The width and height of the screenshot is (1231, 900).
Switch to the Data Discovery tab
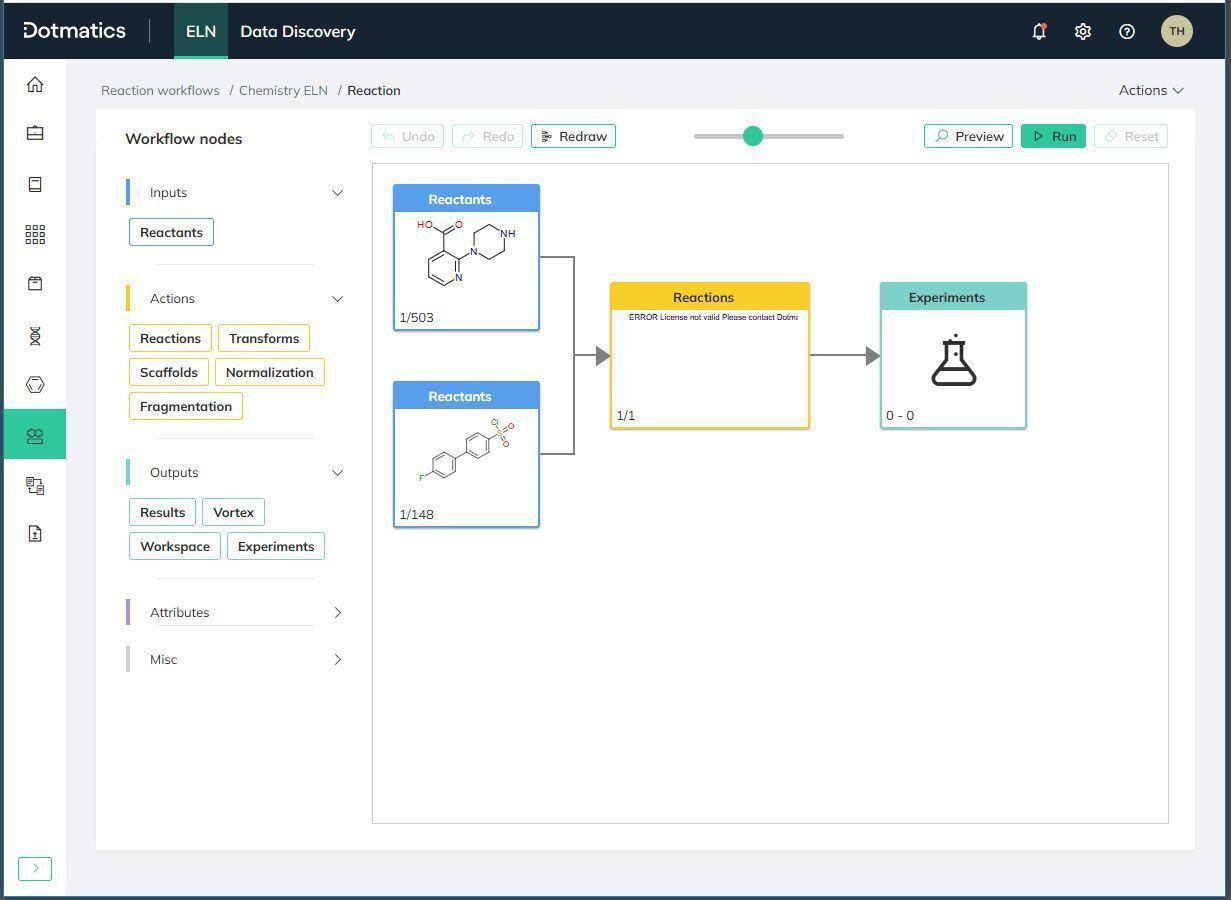298,31
